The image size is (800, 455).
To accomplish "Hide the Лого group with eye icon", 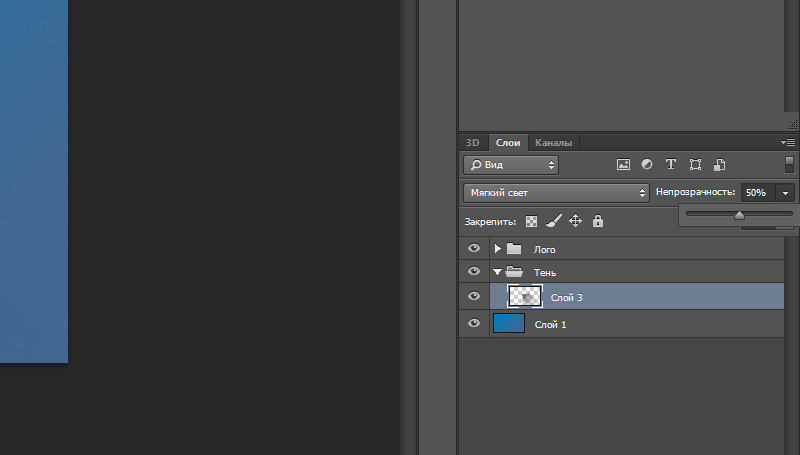I will (x=474, y=249).
